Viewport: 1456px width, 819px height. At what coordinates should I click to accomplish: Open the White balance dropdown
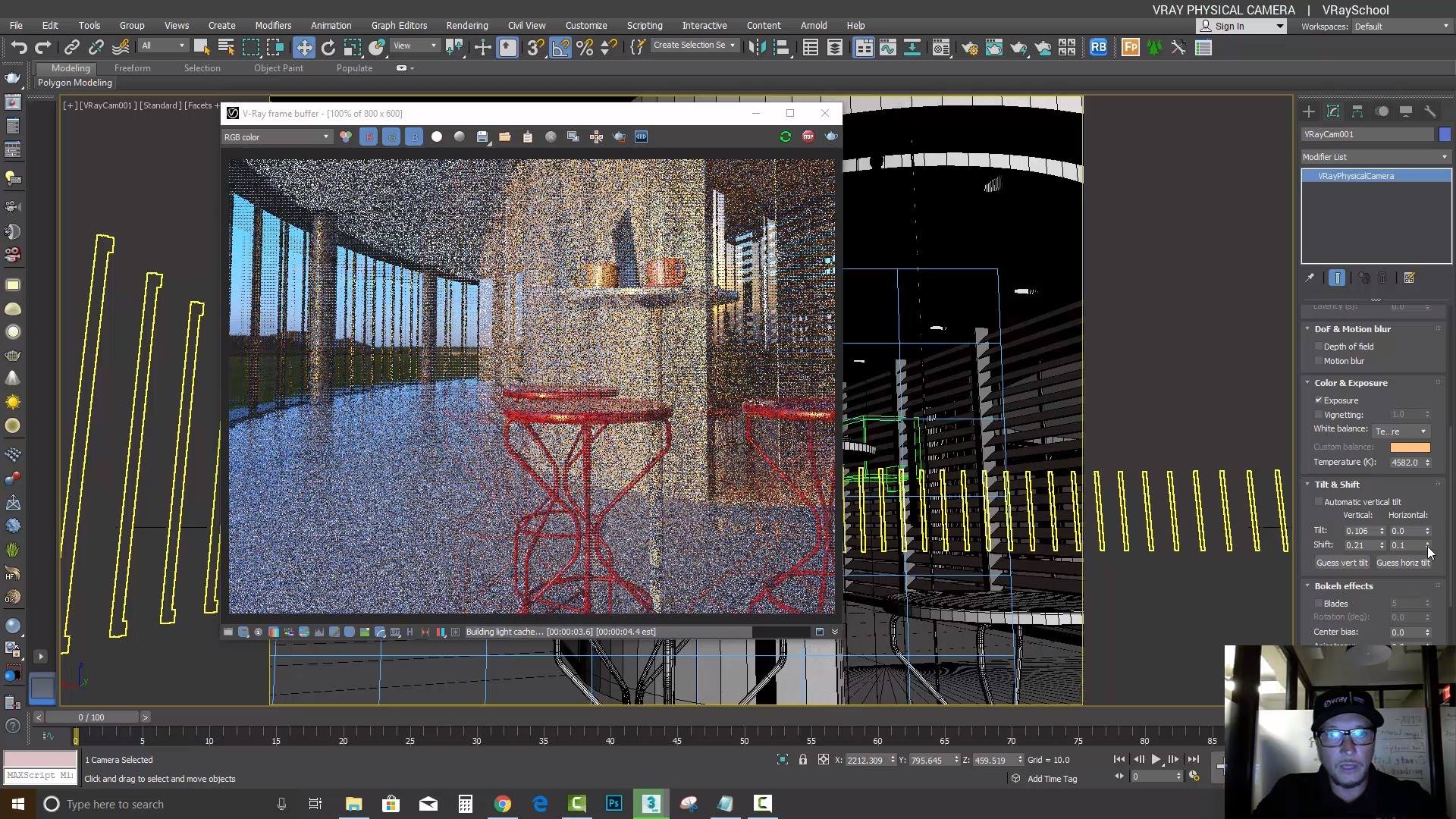click(1401, 431)
